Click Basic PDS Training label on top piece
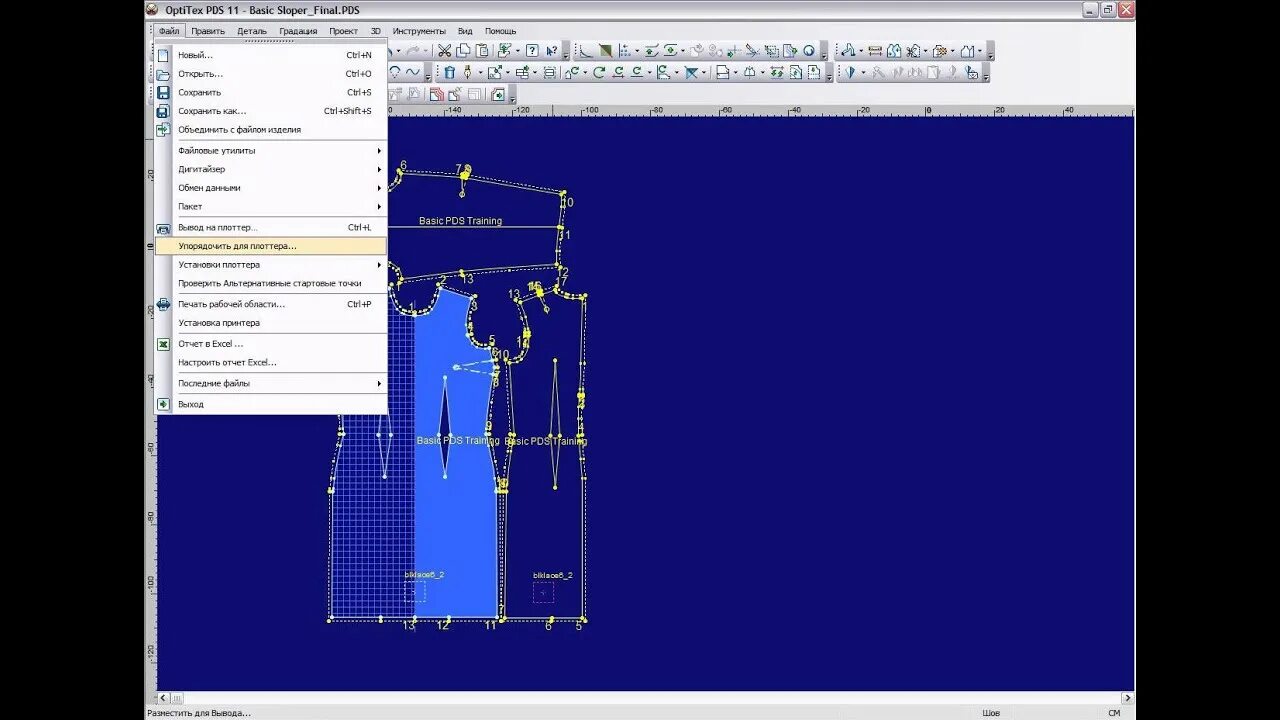The width and height of the screenshot is (1280, 720). coord(460,221)
